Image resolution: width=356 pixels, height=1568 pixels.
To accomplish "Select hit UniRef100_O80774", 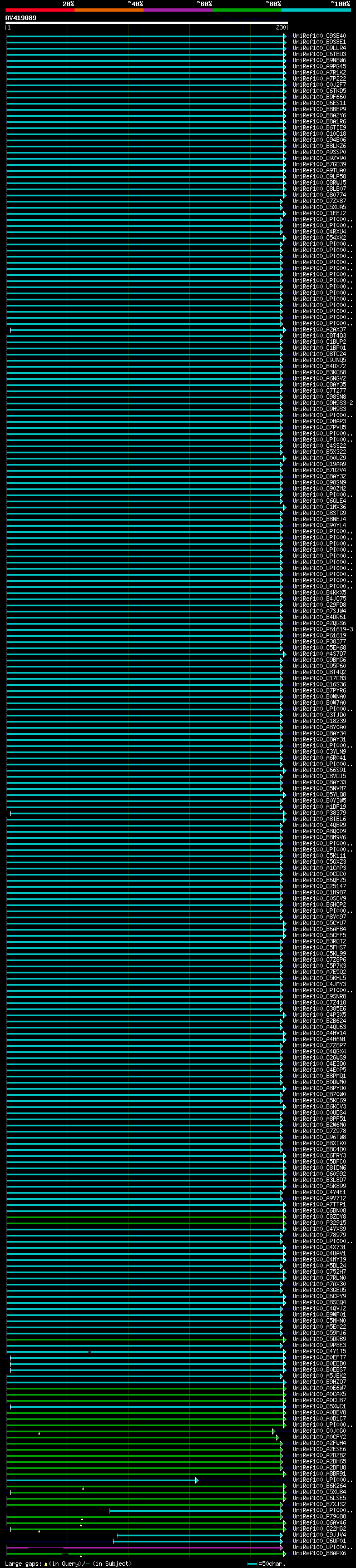I will click(319, 195).
